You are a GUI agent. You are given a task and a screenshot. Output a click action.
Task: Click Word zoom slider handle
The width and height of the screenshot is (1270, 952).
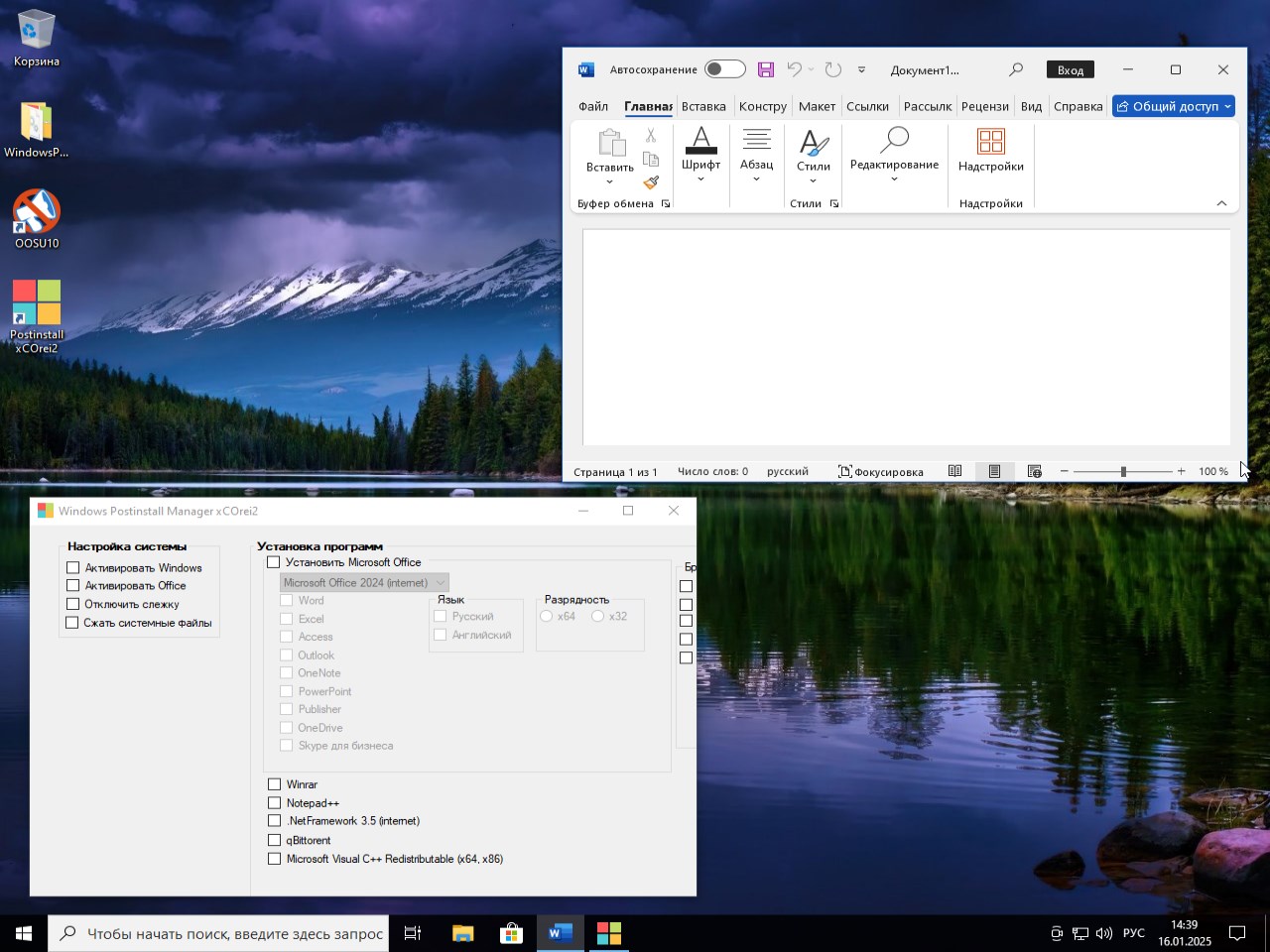click(1123, 472)
